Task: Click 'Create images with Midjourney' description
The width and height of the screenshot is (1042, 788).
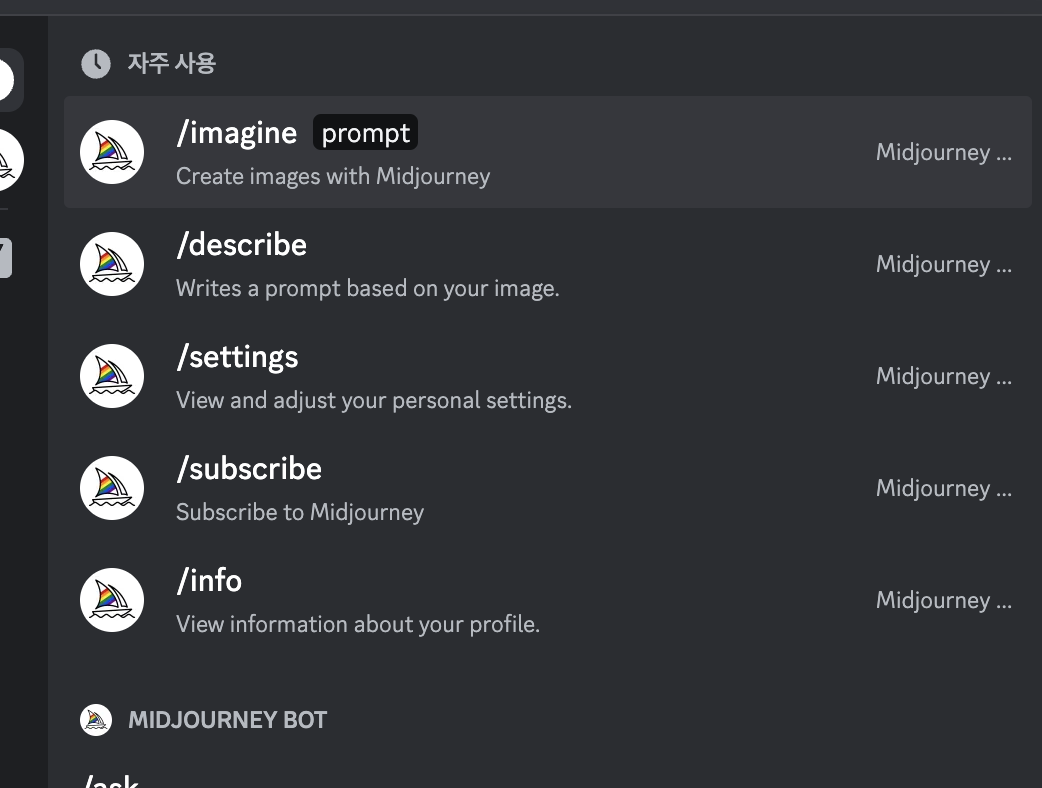Action: coord(333,176)
